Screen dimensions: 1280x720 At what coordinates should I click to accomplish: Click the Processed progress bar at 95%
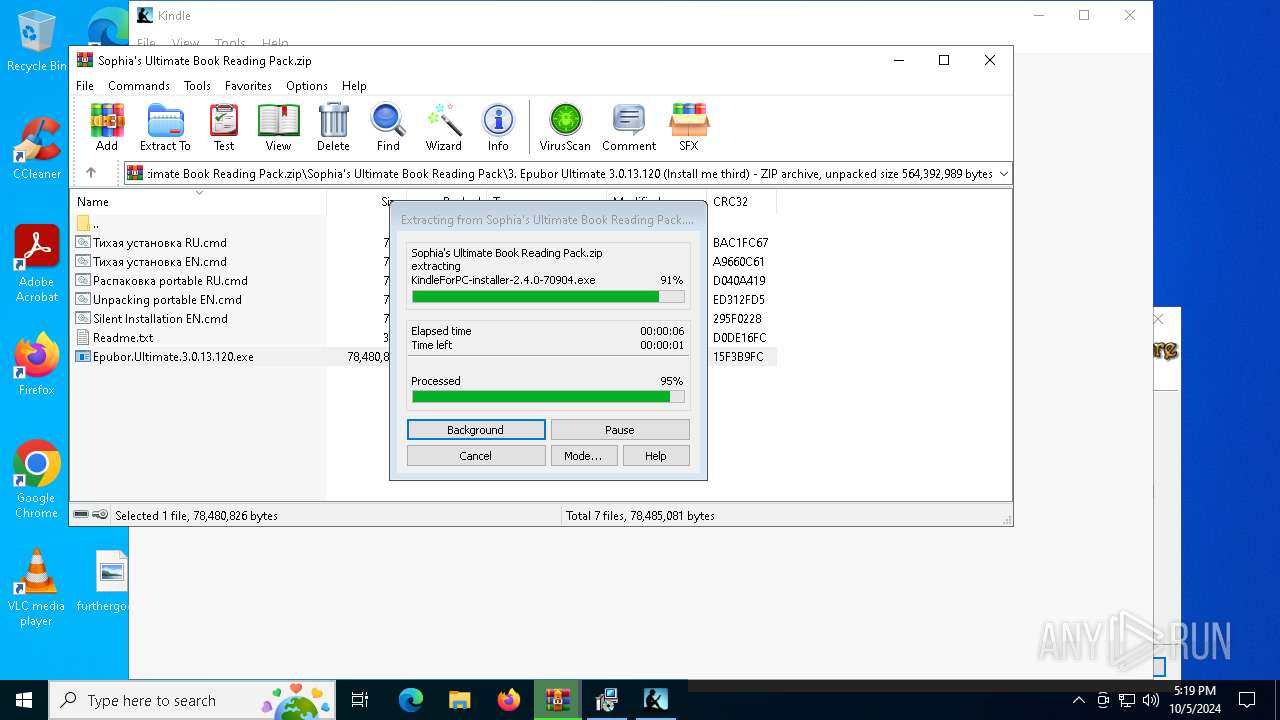pos(548,397)
